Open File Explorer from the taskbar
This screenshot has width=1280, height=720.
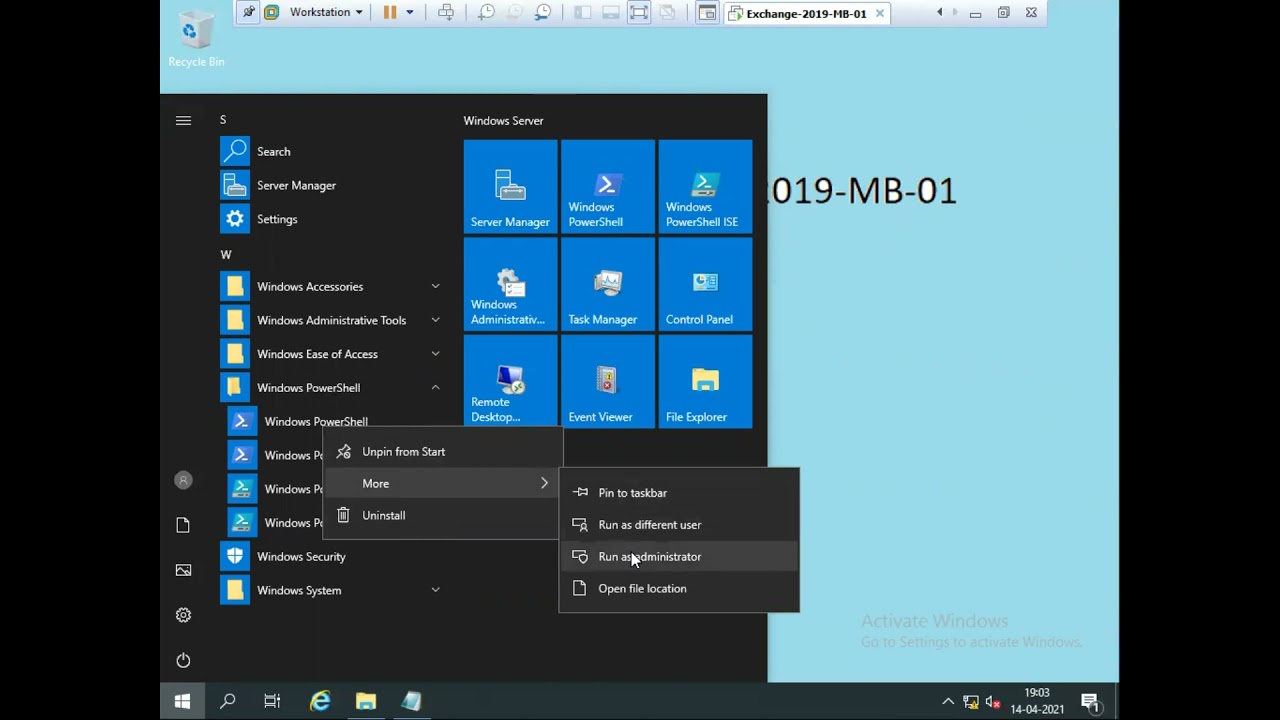366,702
